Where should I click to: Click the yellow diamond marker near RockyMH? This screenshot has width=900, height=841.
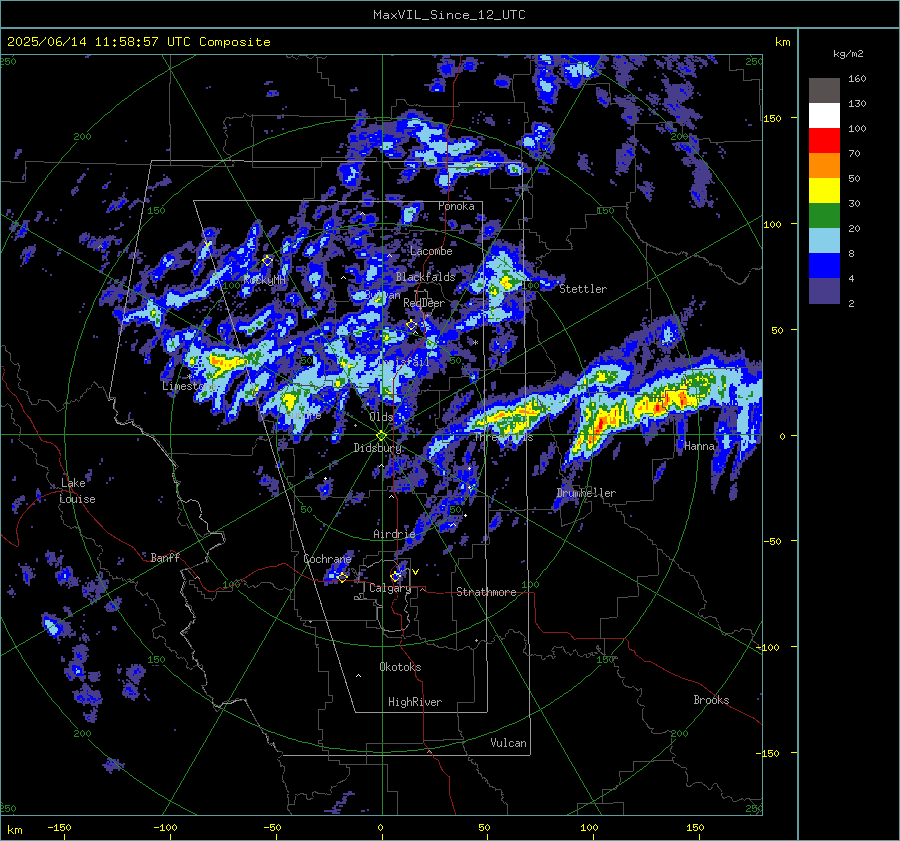pos(267,261)
